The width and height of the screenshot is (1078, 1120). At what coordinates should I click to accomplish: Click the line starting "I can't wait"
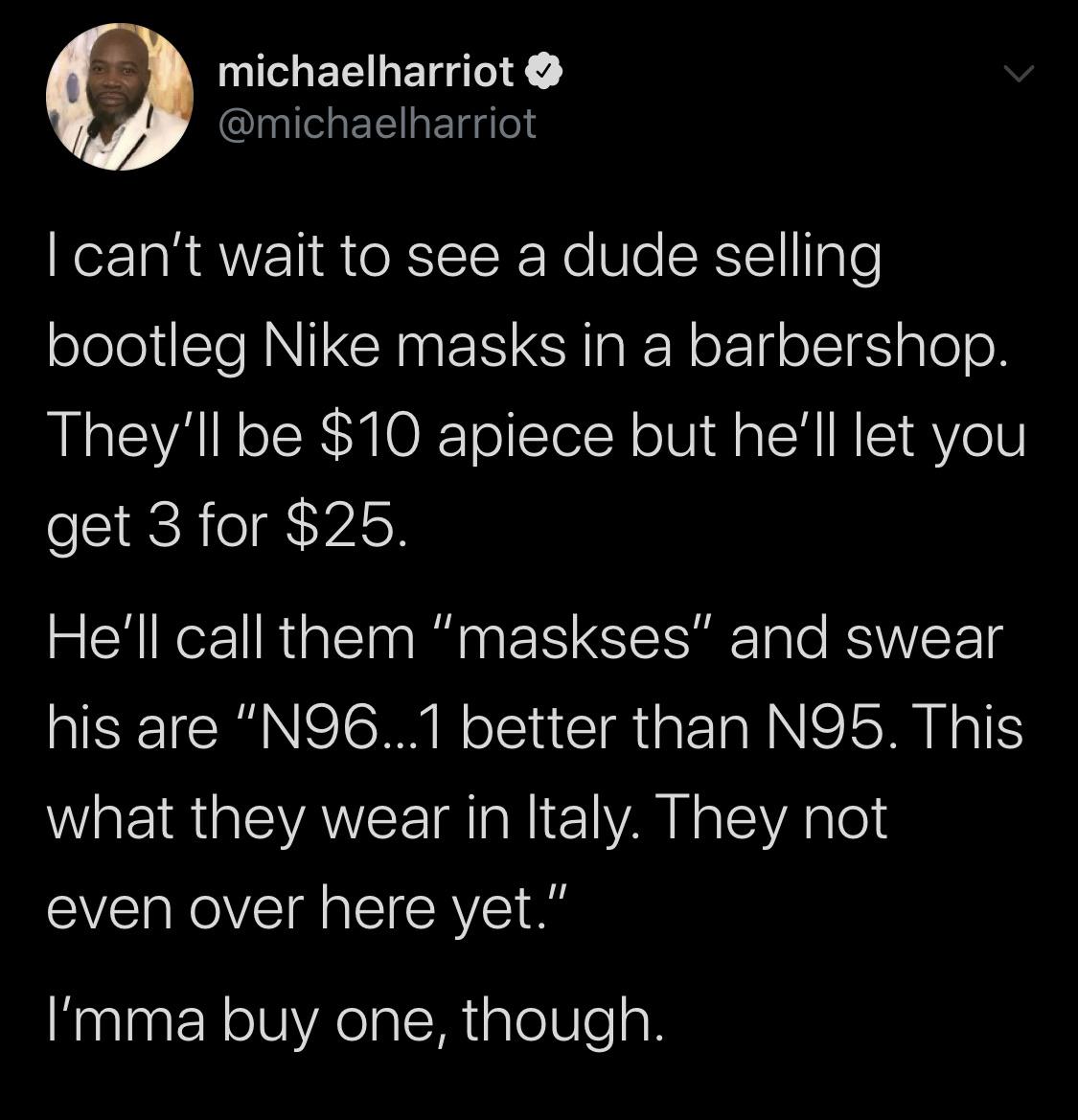point(464,259)
